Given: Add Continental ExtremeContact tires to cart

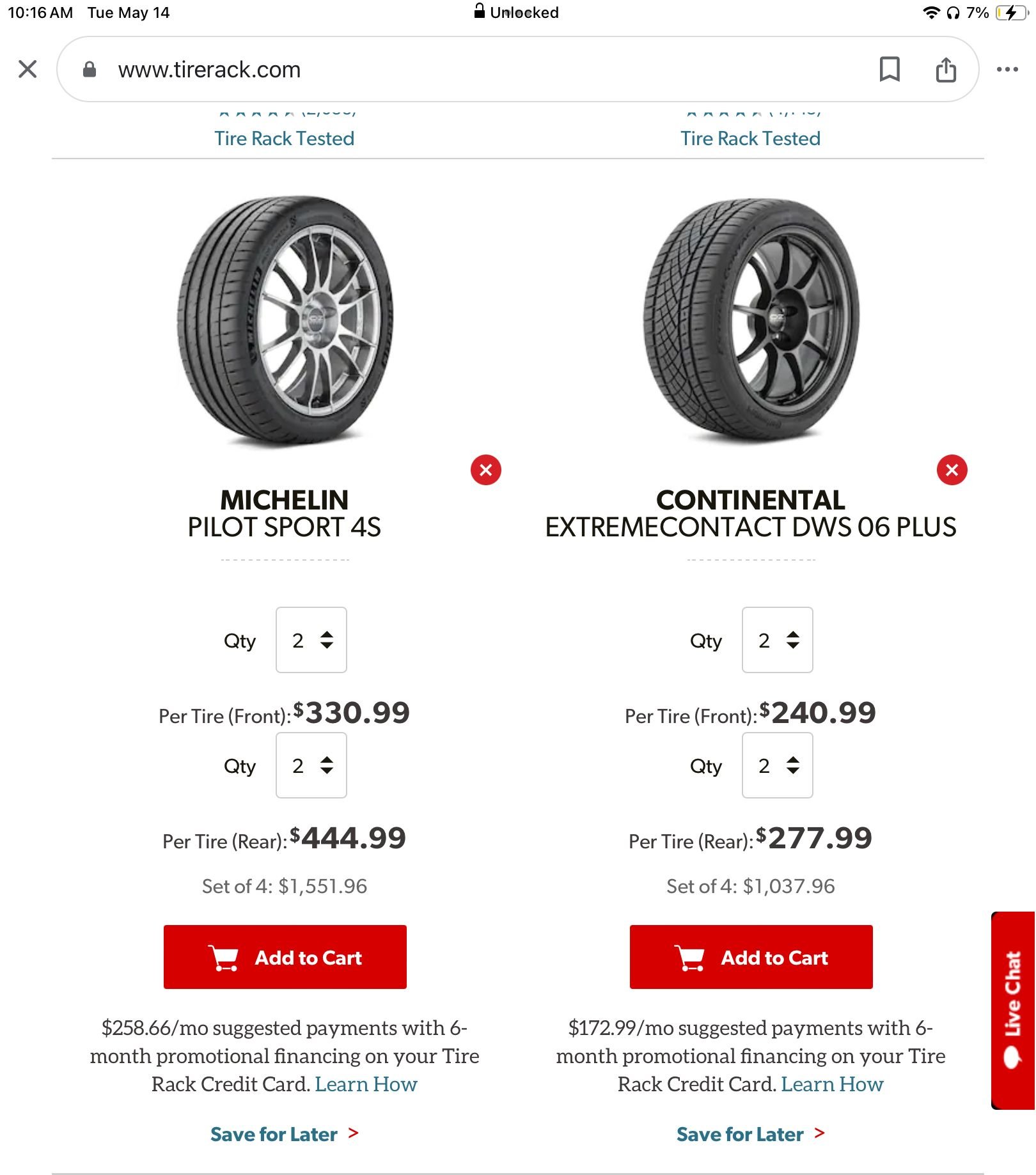Looking at the screenshot, I should click(751, 957).
